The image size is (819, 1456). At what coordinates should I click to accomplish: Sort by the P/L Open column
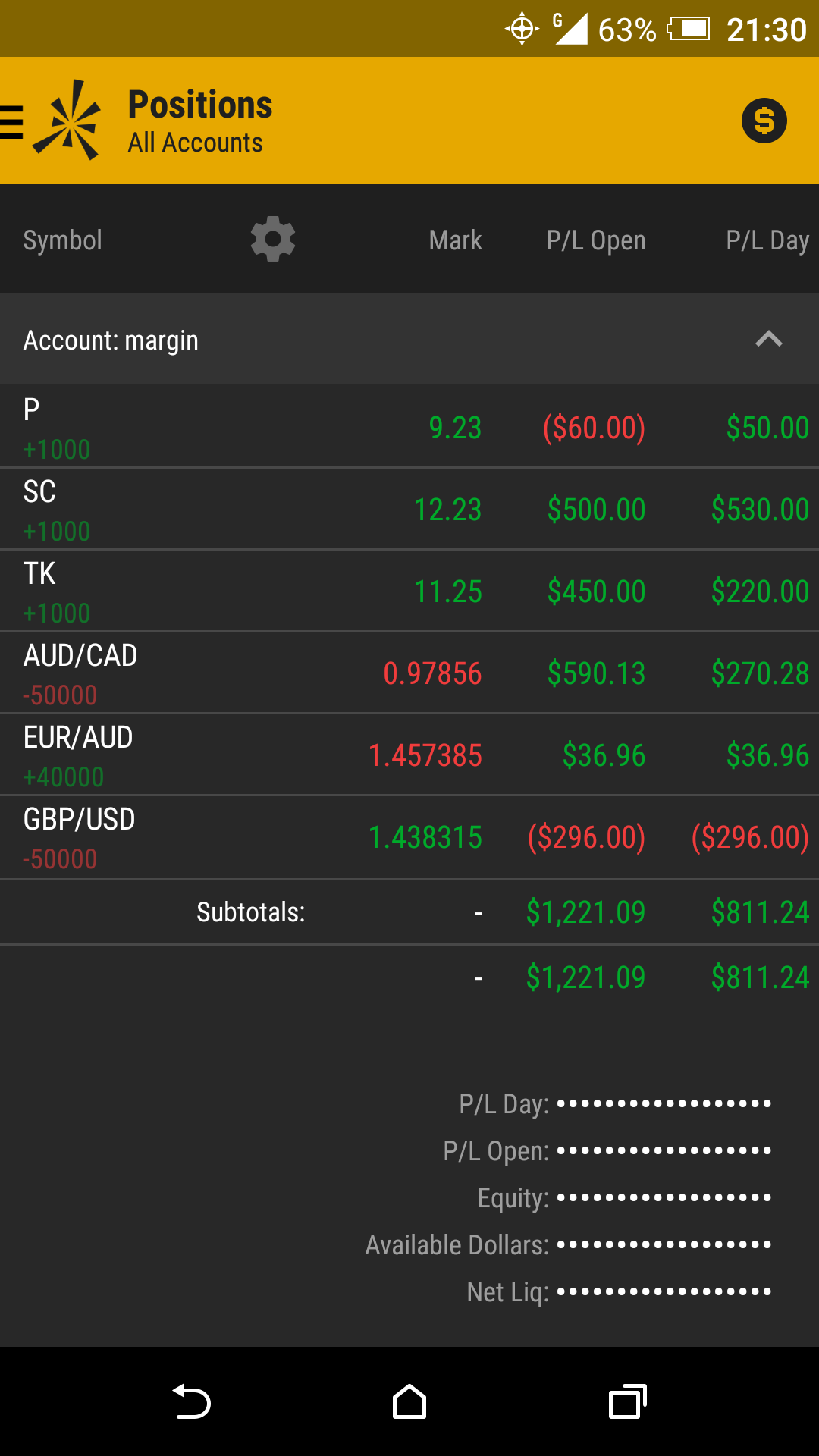596,240
